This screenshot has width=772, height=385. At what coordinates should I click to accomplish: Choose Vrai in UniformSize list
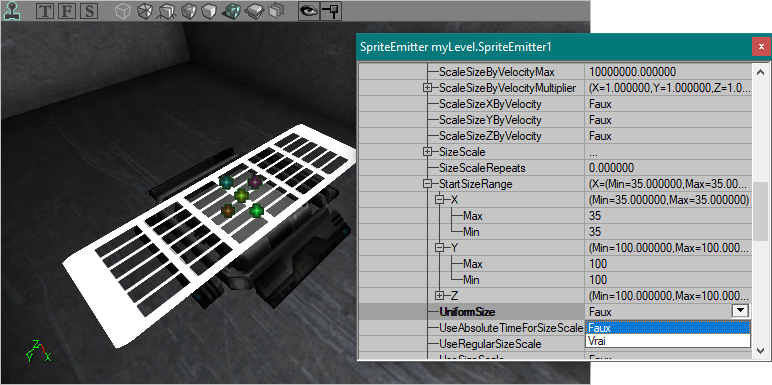pyautogui.click(x=668, y=341)
